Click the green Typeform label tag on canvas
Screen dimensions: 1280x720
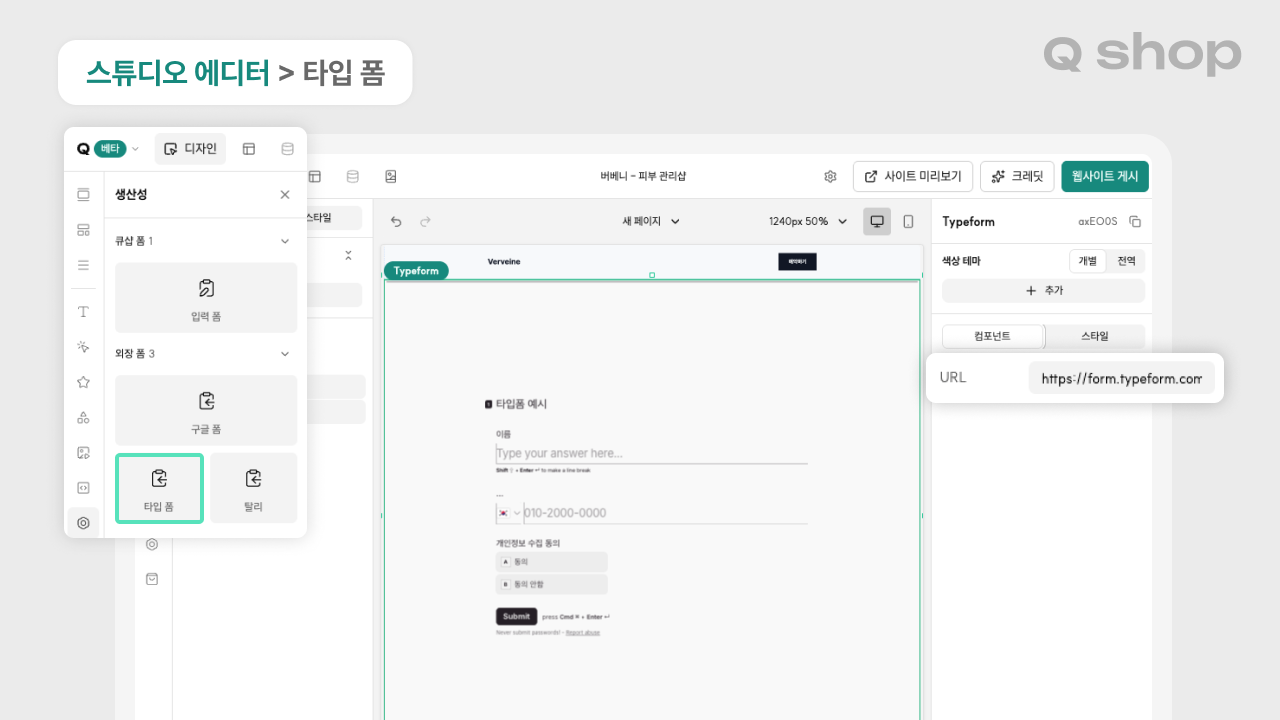tap(416, 270)
